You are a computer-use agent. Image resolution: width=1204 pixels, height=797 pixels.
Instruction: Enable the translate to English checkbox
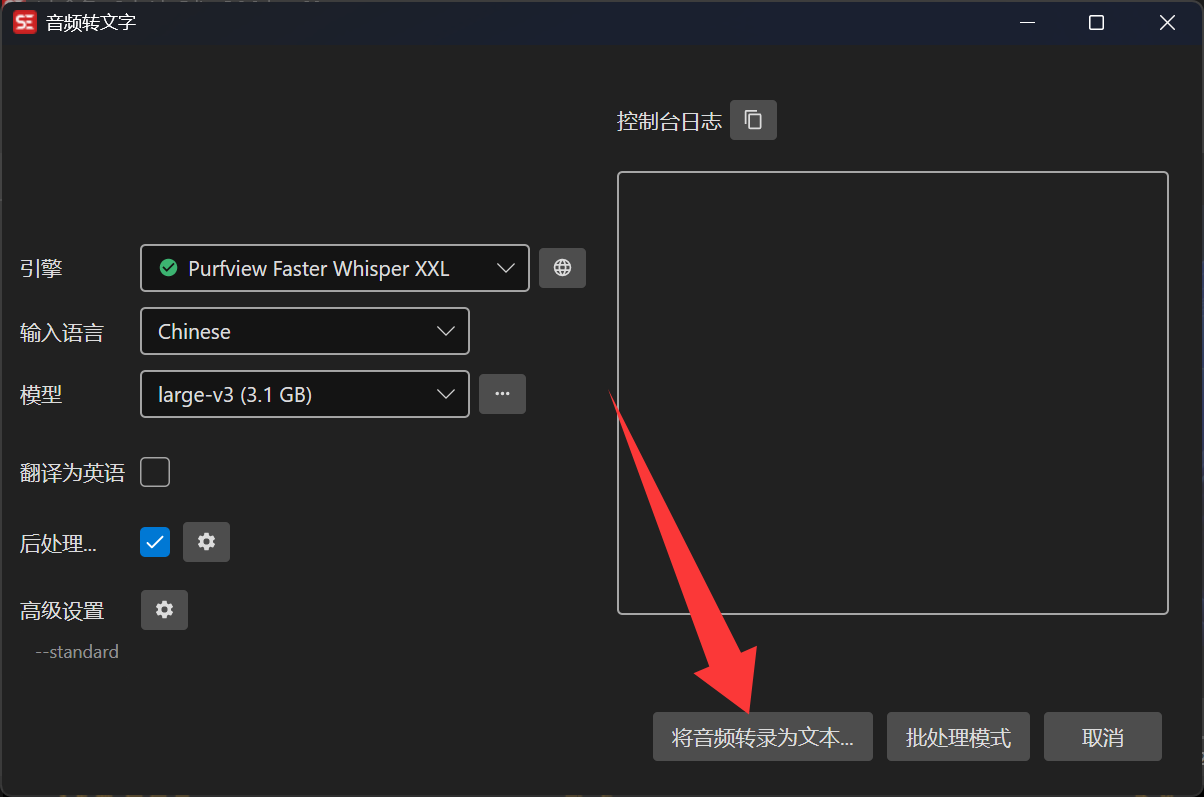(x=155, y=472)
